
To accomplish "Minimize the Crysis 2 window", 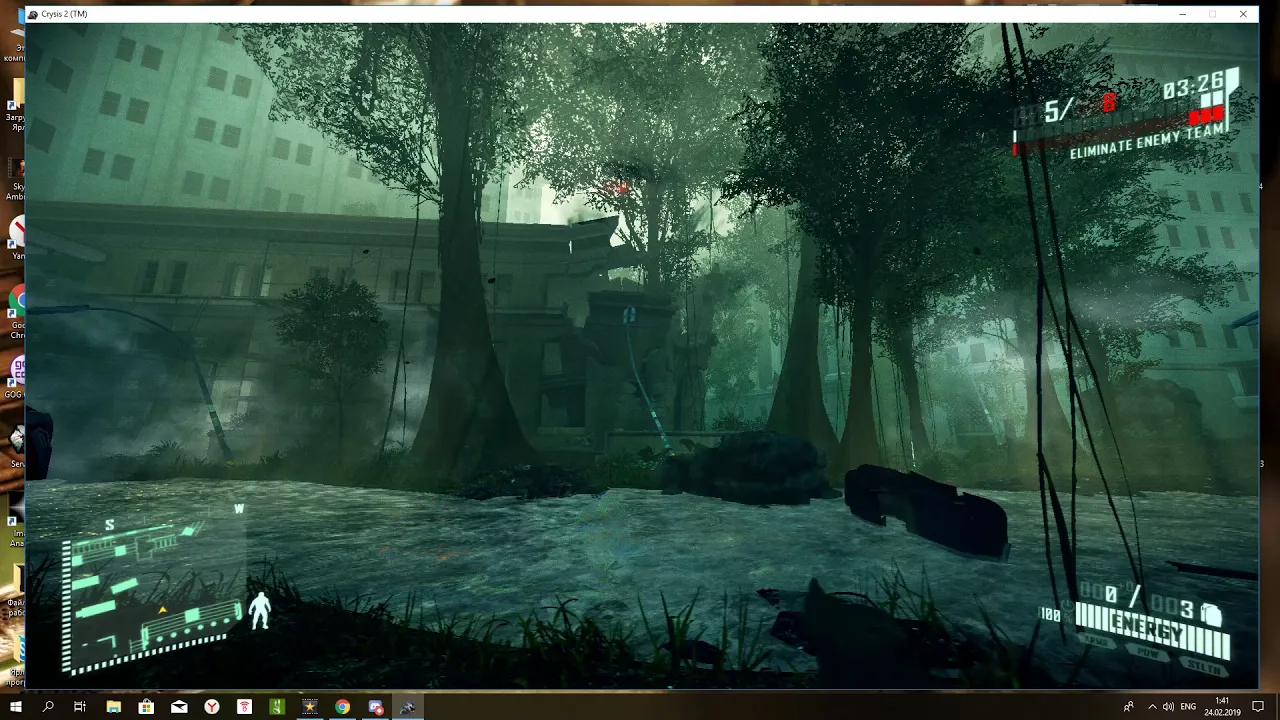I will coord(1182,14).
